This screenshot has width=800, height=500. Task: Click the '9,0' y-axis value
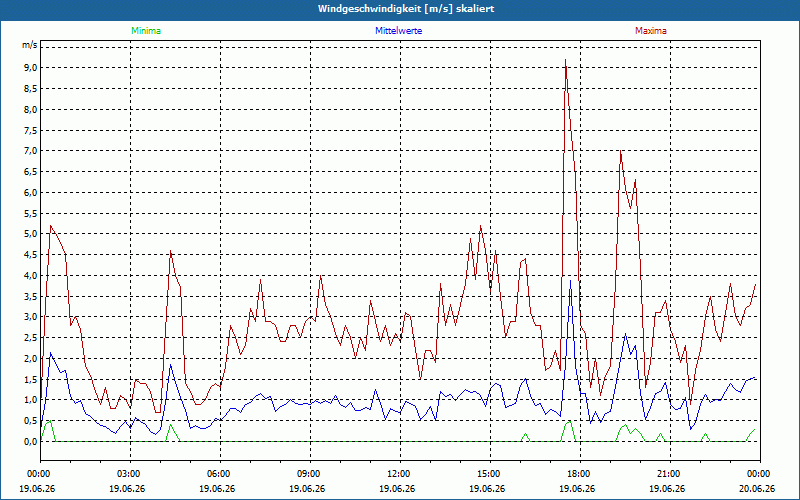pyautogui.click(x=31, y=68)
